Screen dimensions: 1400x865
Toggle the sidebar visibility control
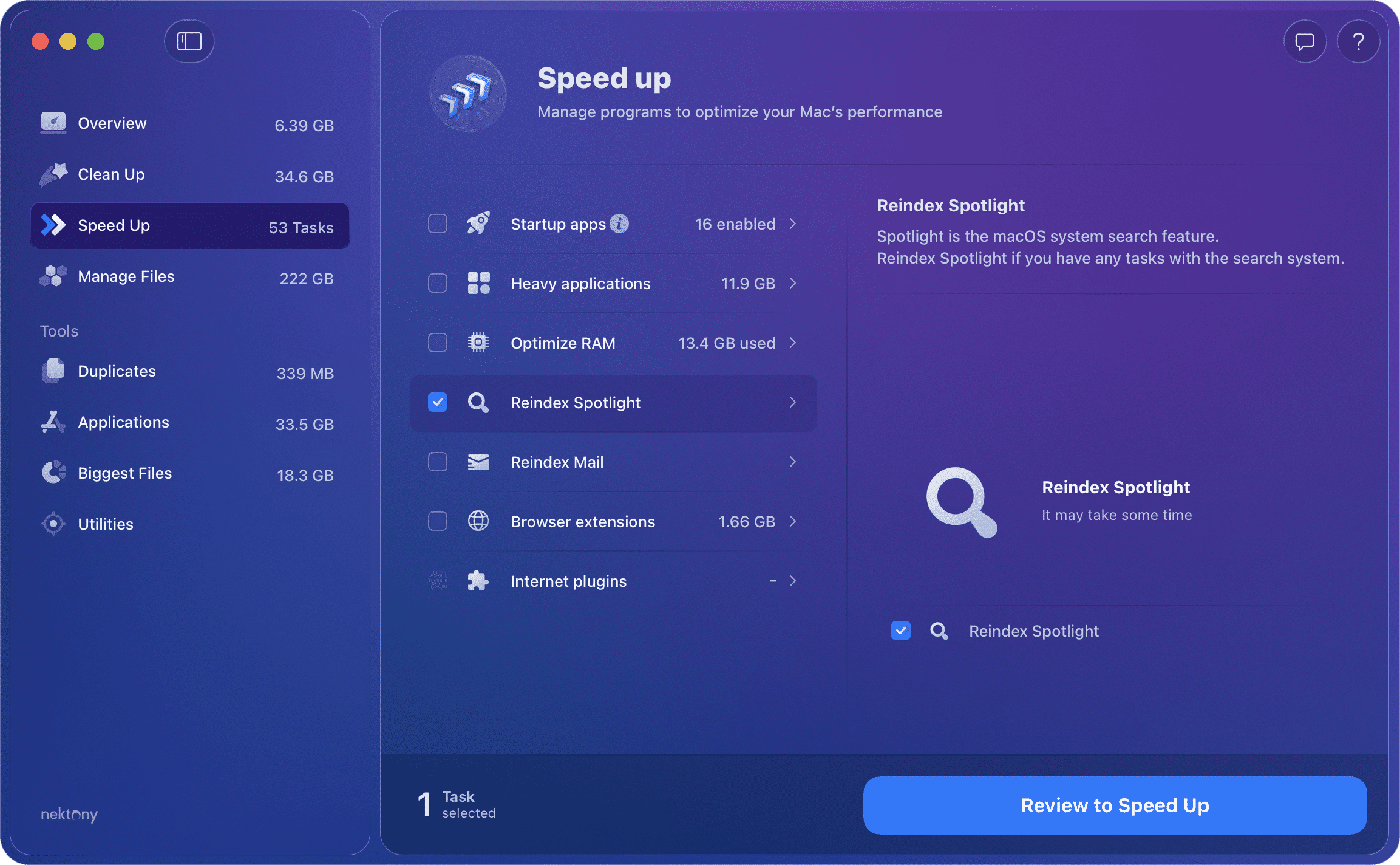point(189,41)
